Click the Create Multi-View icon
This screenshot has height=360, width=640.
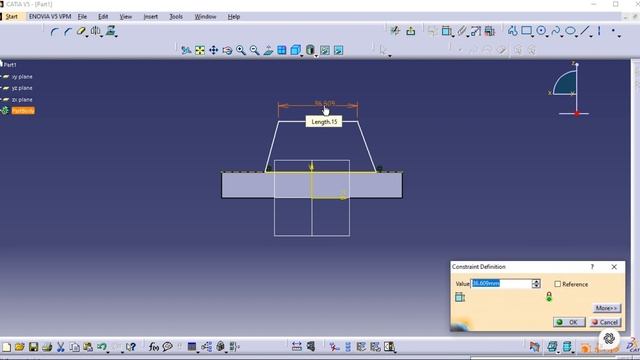(282, 50)
